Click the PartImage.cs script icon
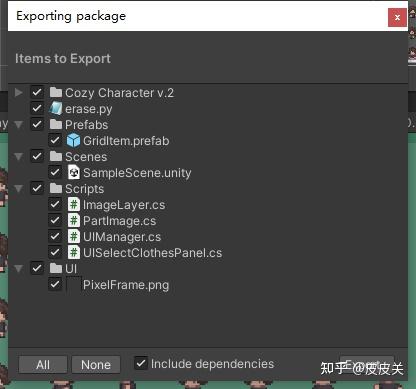 click(x=74, y=220)
